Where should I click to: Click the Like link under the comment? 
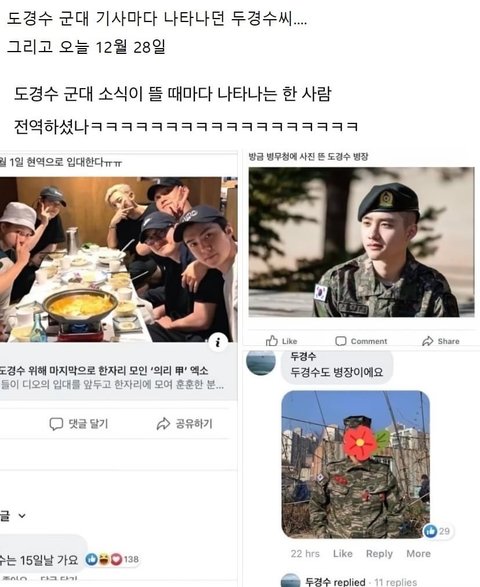(x=343, y=553)
